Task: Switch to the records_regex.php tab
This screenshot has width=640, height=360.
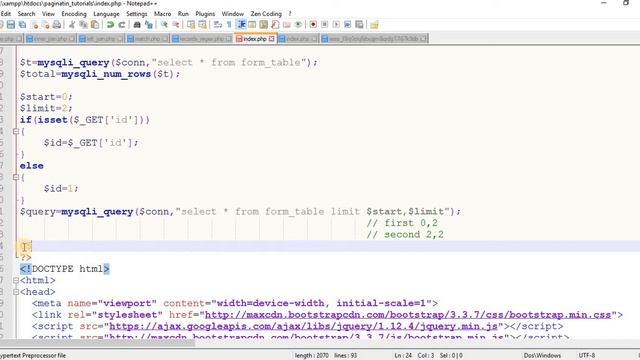Action: point(202,39)
